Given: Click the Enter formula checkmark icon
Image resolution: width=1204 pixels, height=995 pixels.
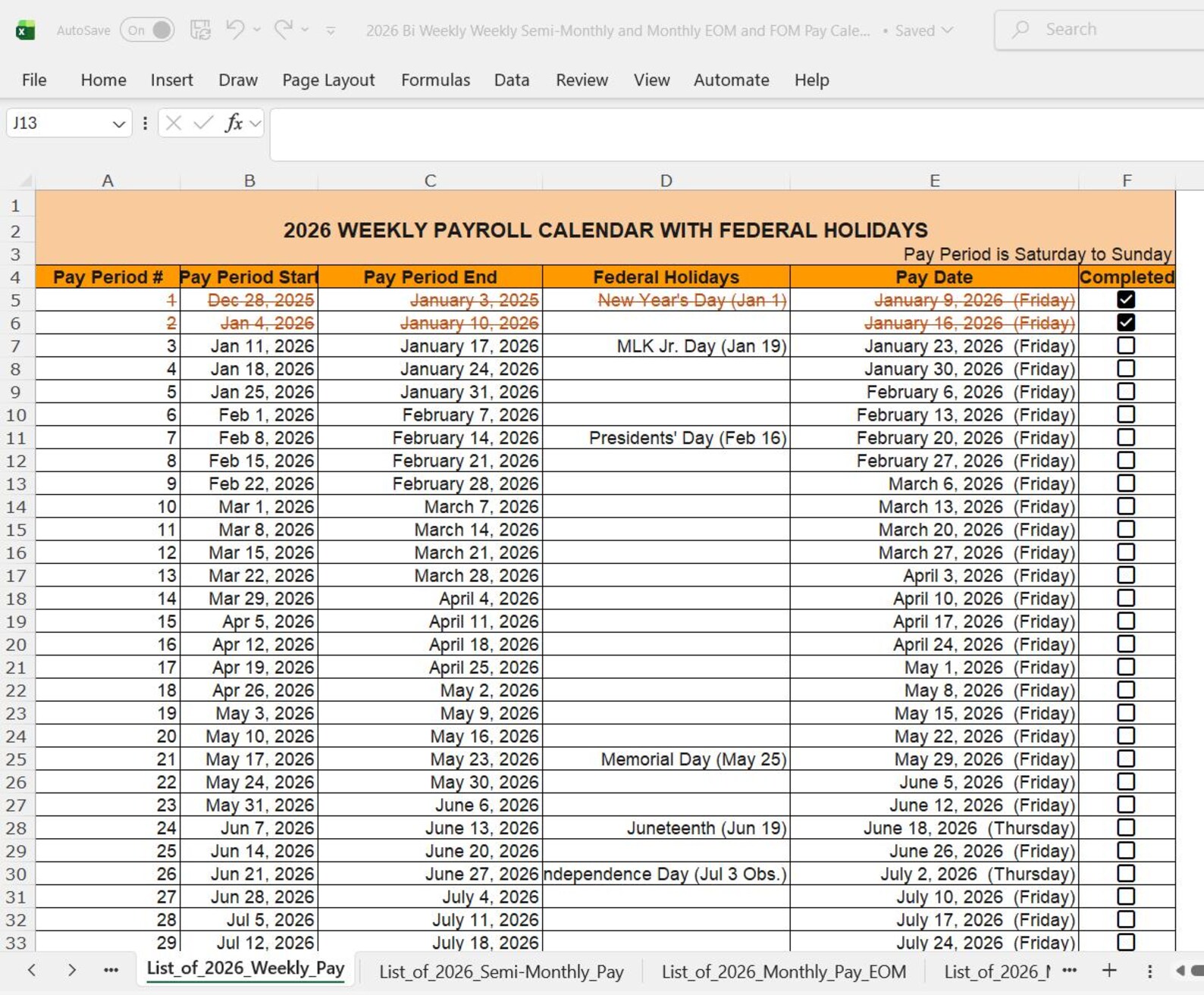Looking at the screenshot, I should click(202, 123).
